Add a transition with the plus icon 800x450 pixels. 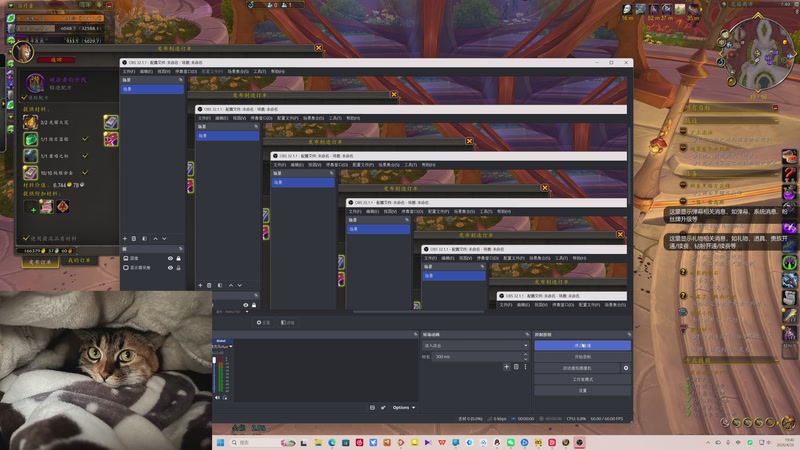tap(506, 366)
